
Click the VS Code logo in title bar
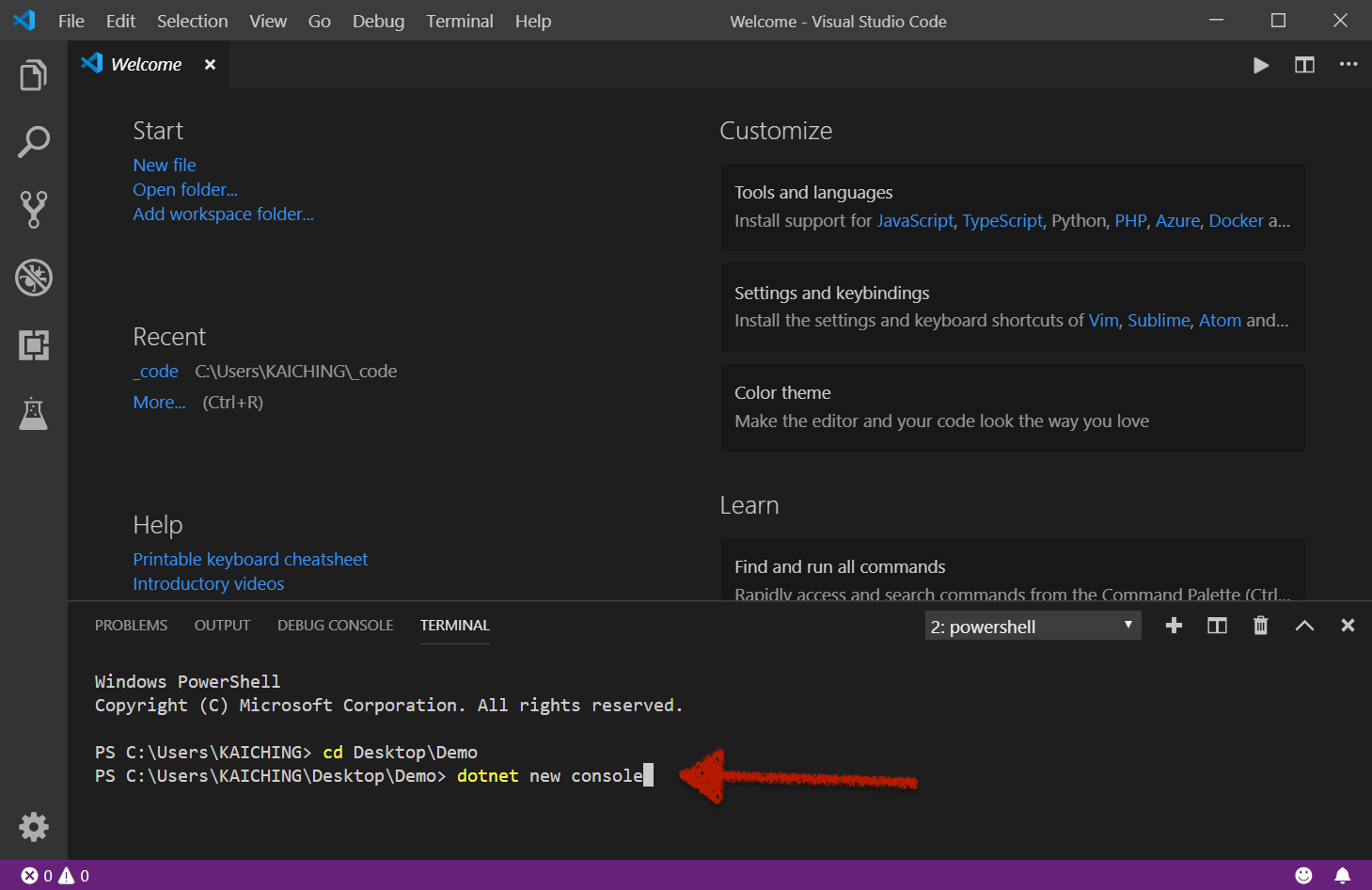tap(24, 21)
